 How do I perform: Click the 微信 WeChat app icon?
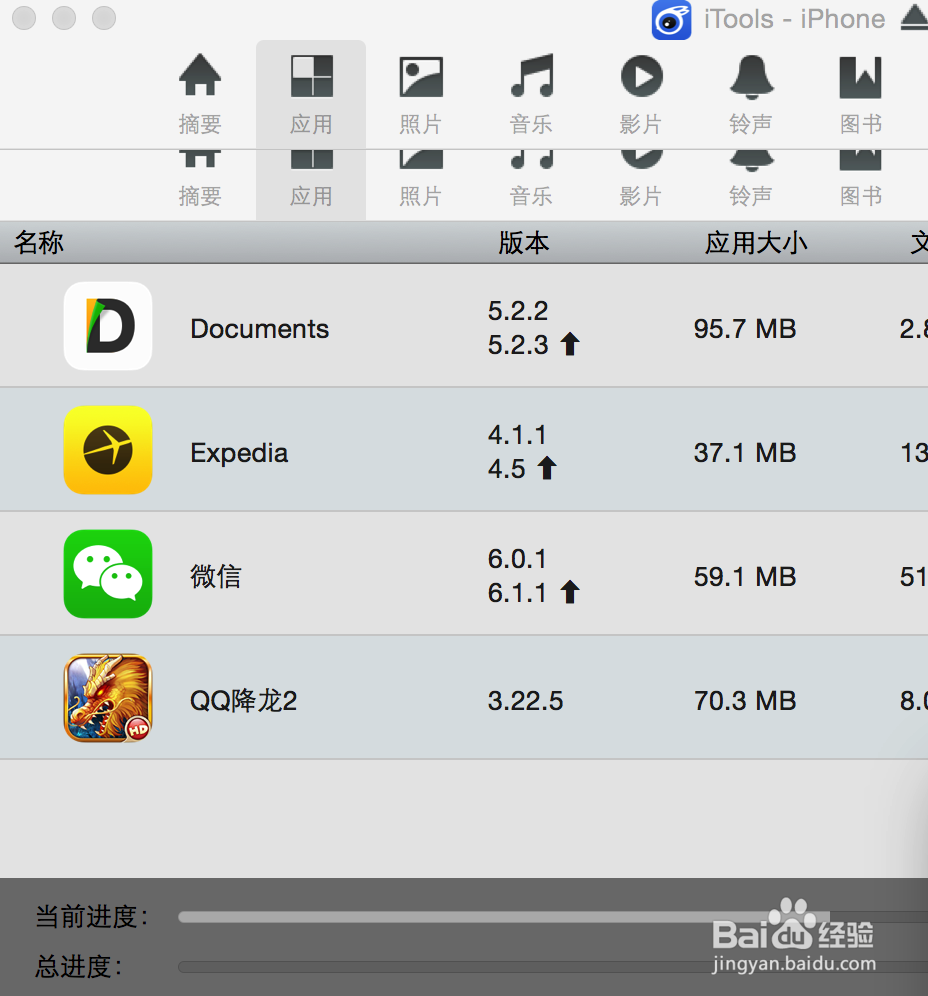(108, 574)
